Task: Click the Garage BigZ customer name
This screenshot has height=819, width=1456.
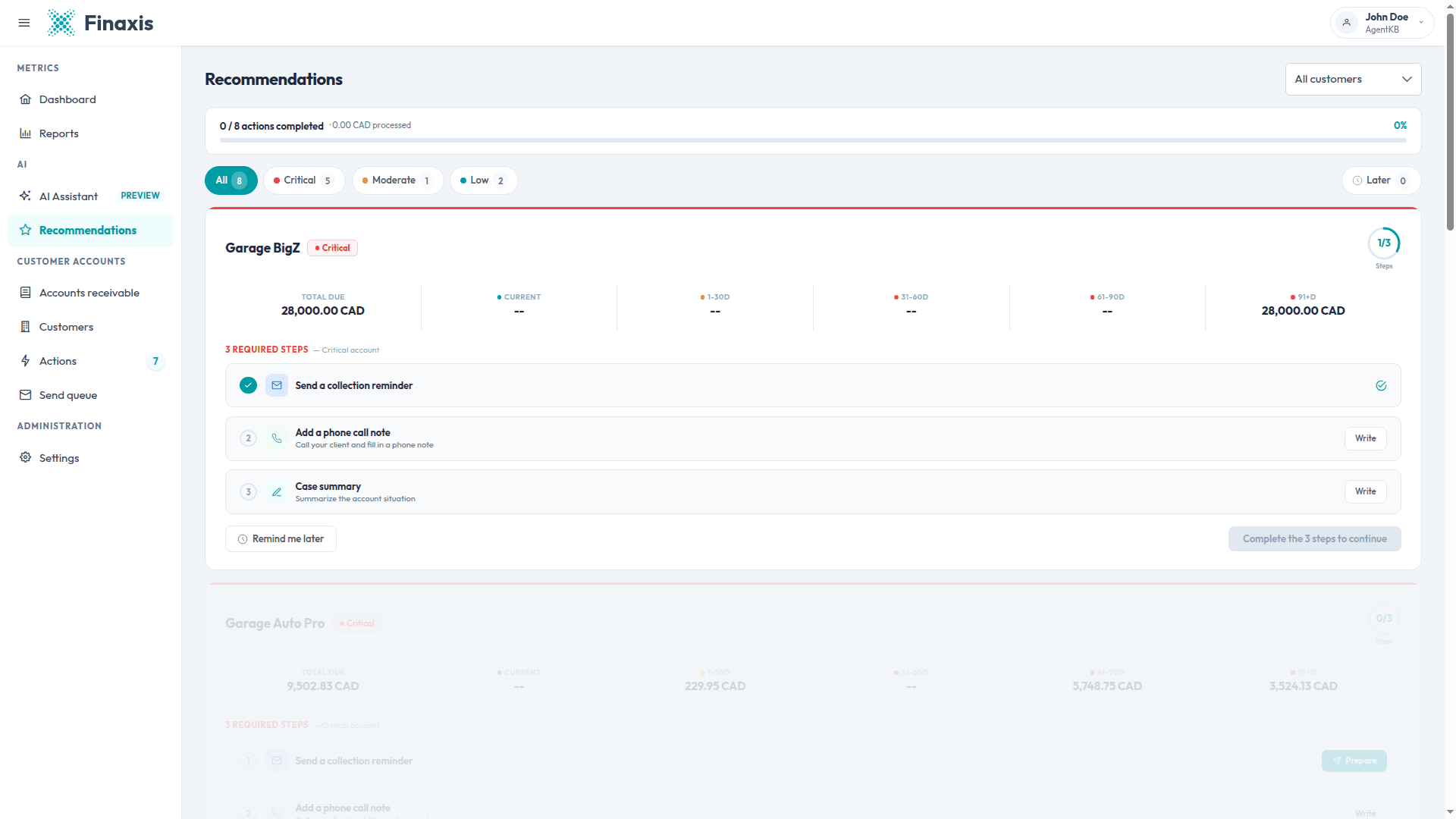Action: [x=262, y=248]
